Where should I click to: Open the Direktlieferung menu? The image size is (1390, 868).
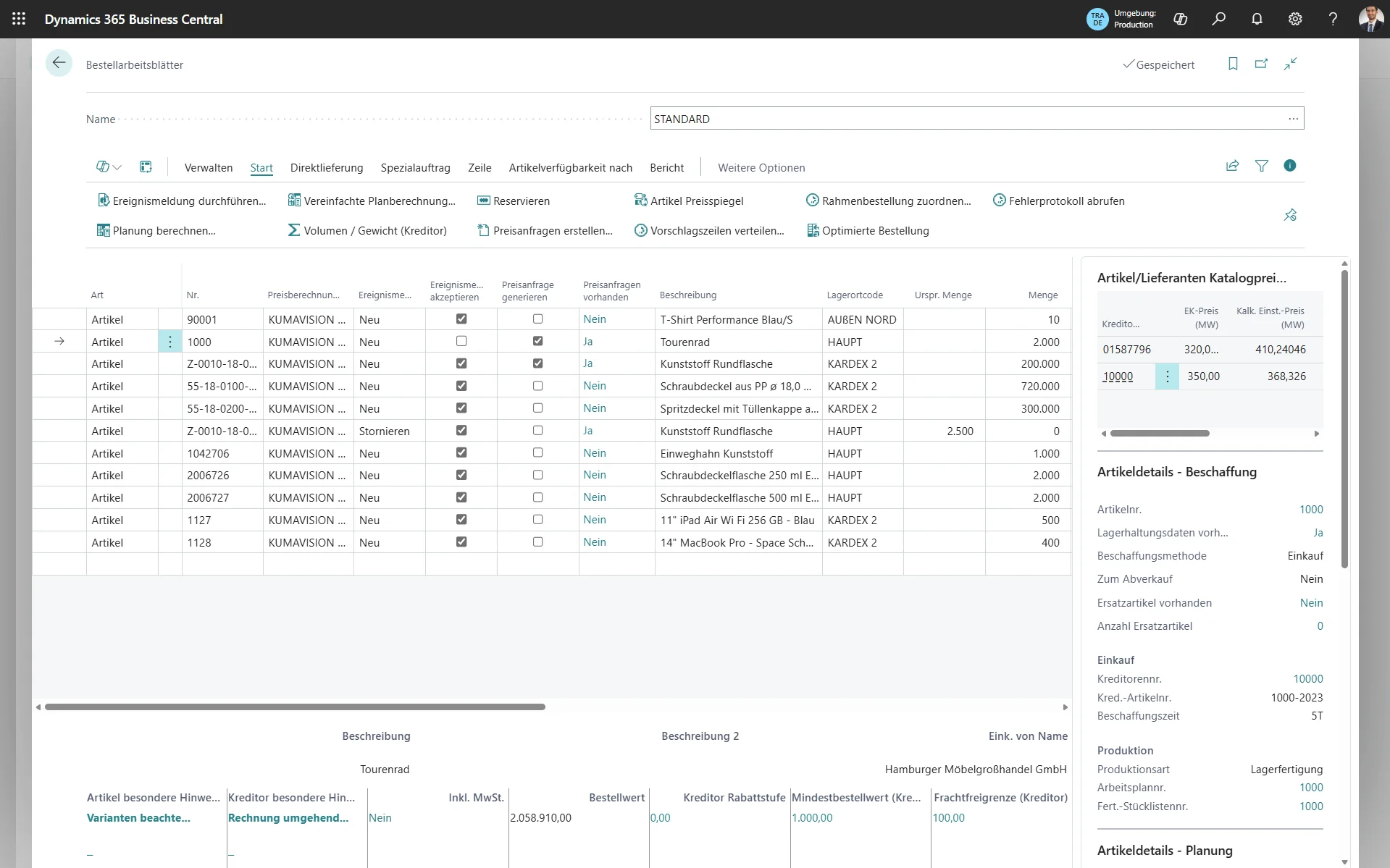click(x=327, y=168)
